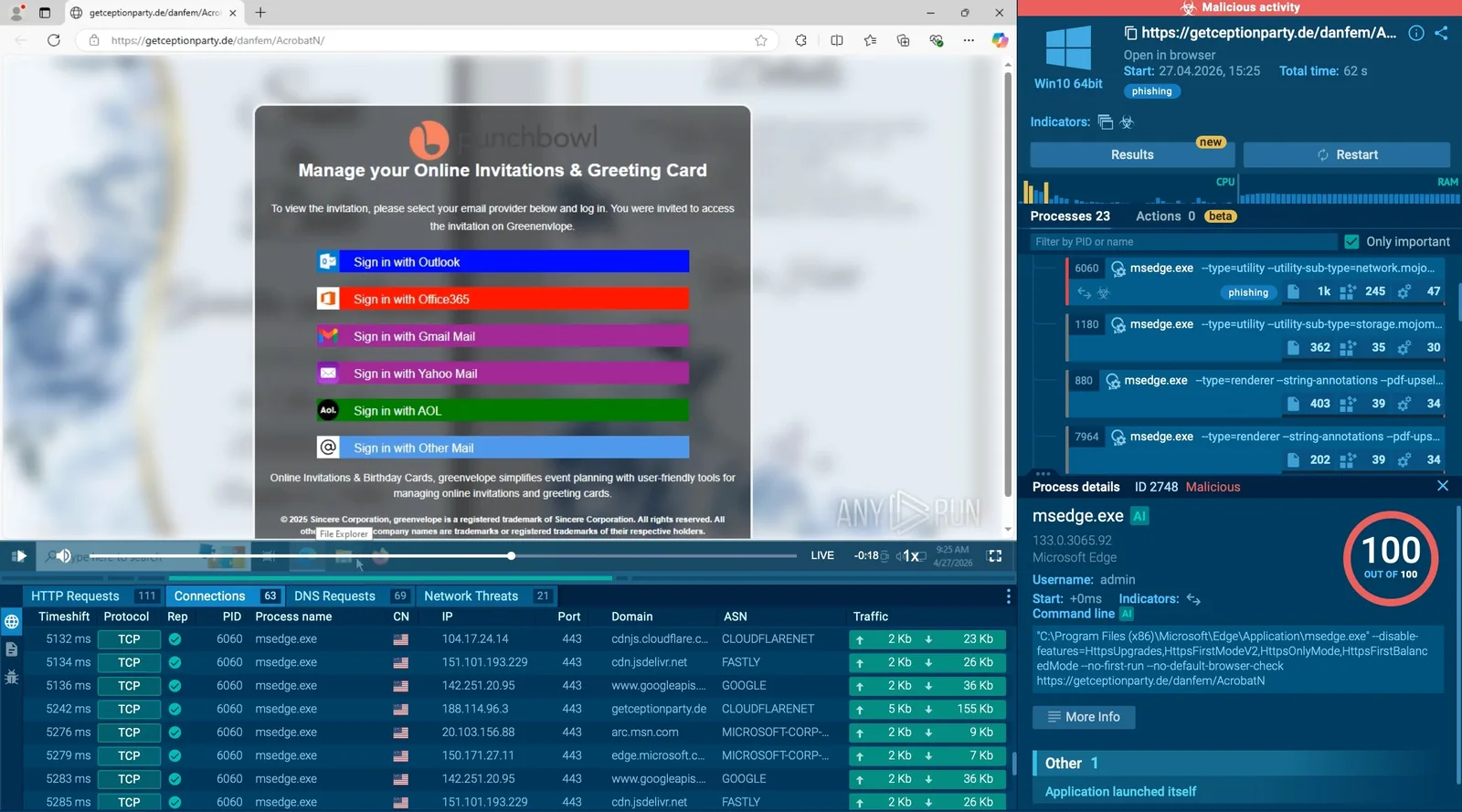Click the phishing tag under the task title
This screenshot has width=1462, height=812.
pos(1151,91)
